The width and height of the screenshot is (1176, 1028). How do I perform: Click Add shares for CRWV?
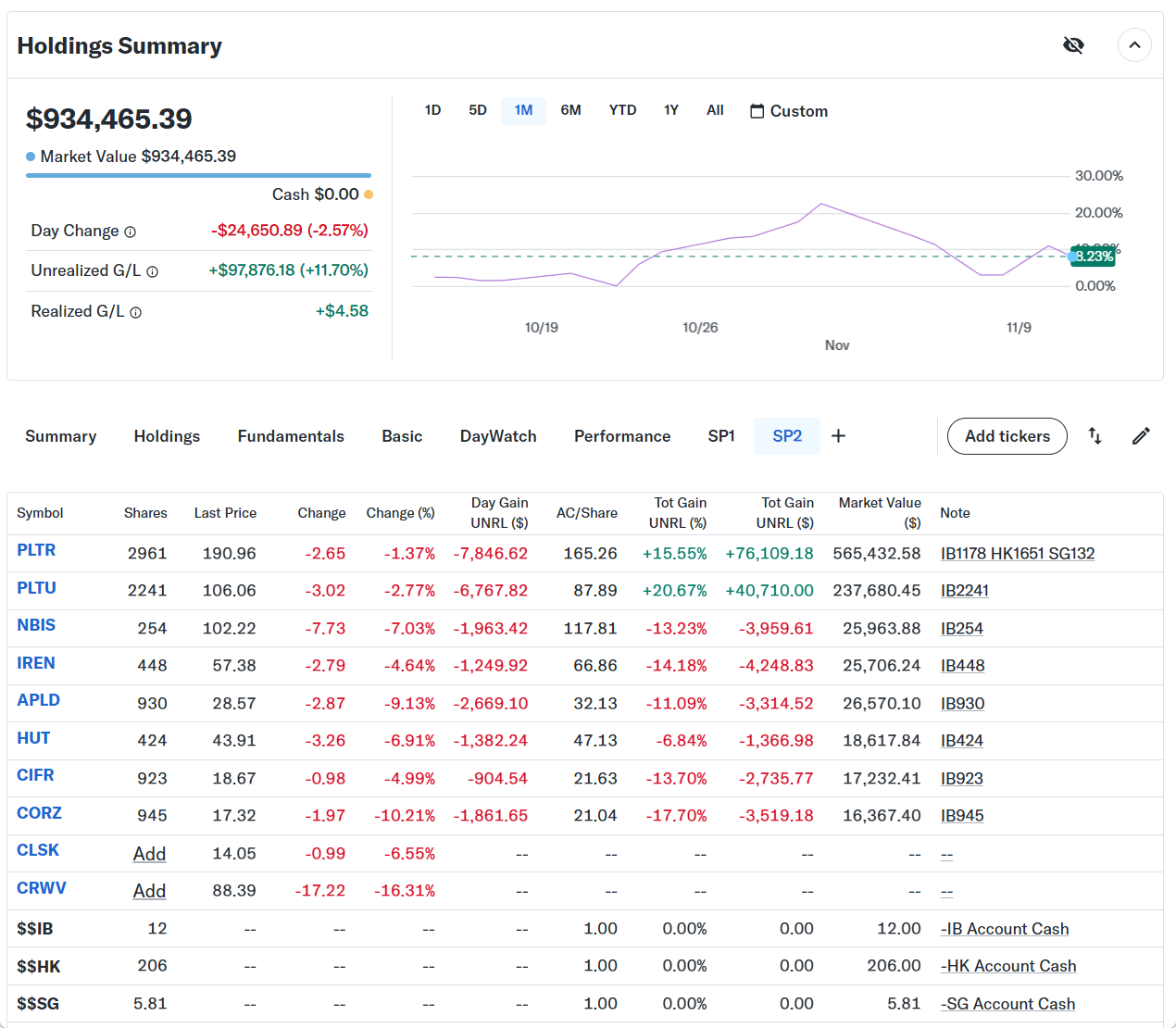coord(149,891)
